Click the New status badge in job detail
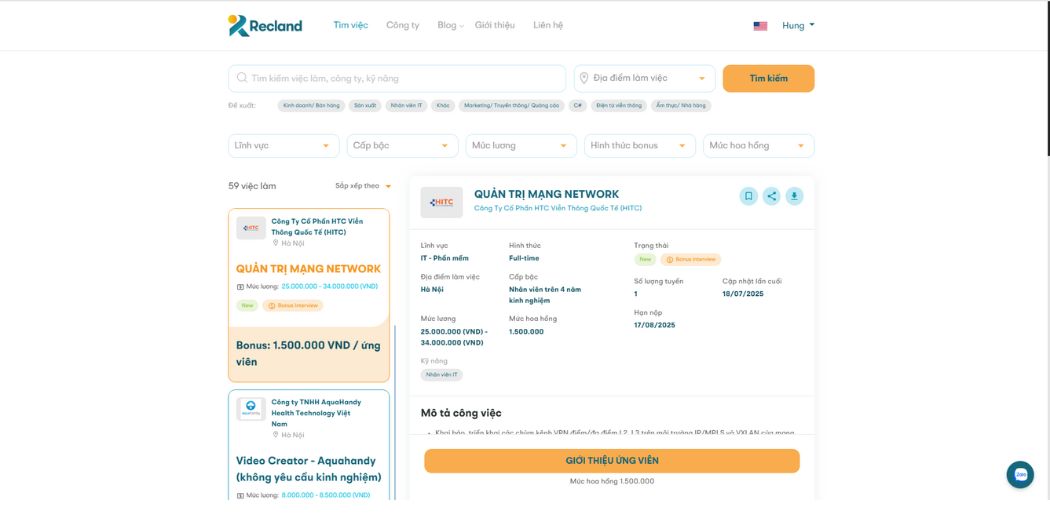Image resolution: width=1050 pixels, height=513 pixels. tap(646, 260)
